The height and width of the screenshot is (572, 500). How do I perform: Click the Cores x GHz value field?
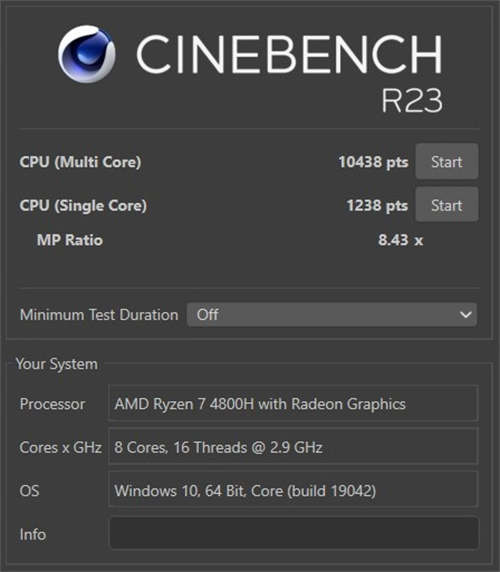(294, 447)
